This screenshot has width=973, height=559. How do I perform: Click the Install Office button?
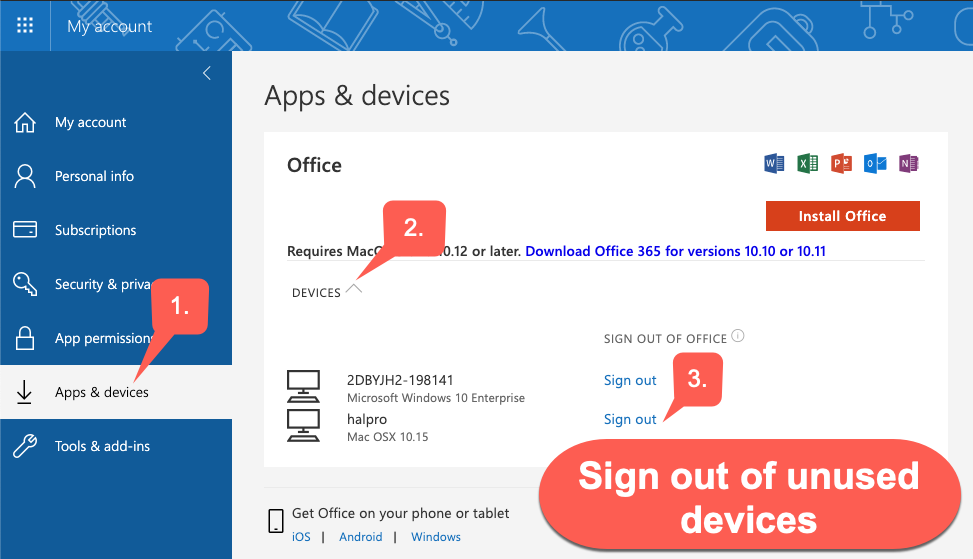pyautogui.click(x=843, y=216)
